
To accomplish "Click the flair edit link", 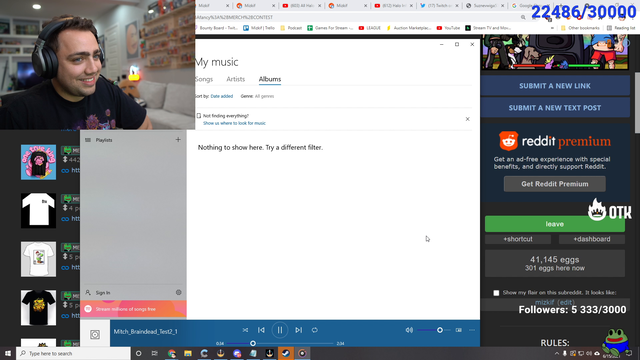I will (x=566, y=302).
